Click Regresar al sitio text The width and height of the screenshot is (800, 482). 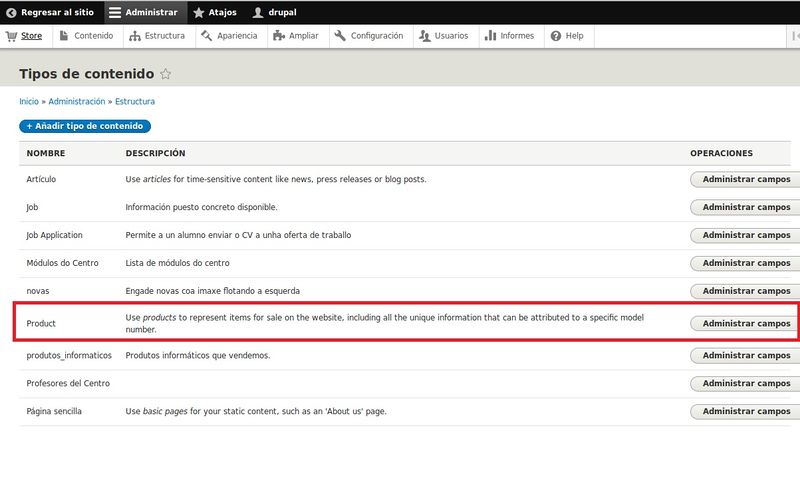coord(57,12)
